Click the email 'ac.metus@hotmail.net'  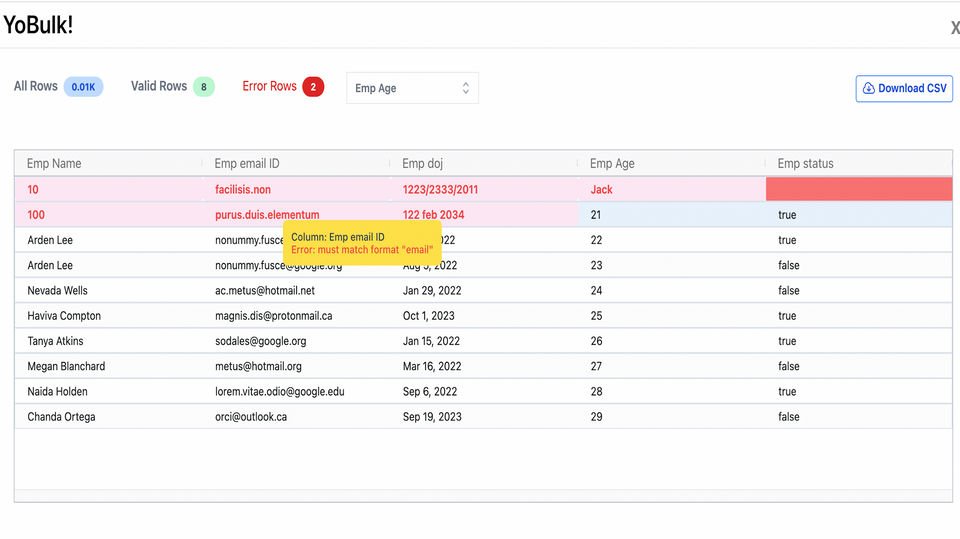(264, 290)
